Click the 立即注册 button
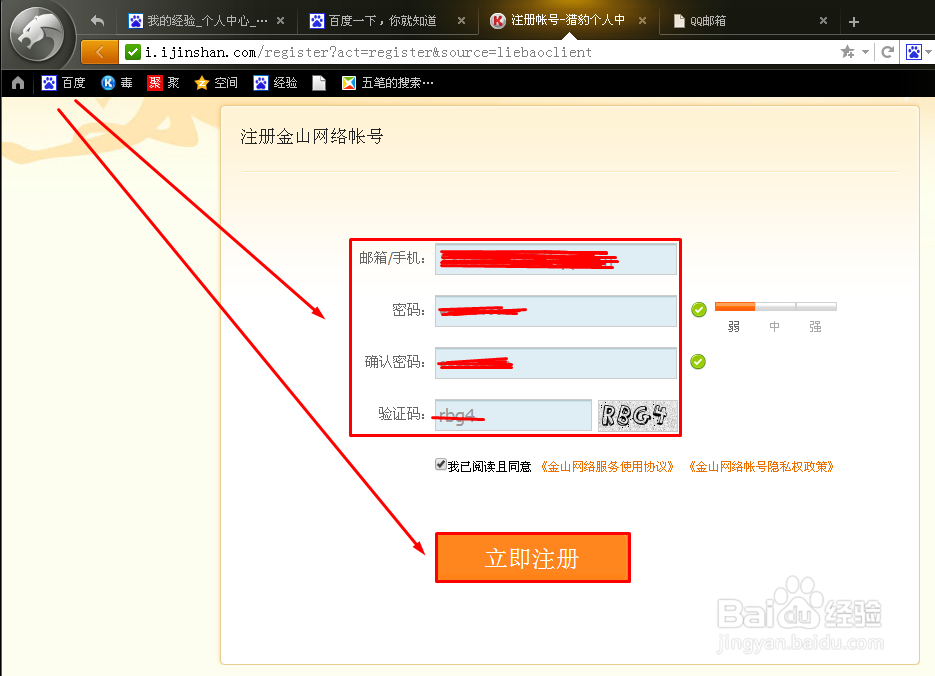 coord(532,558)
